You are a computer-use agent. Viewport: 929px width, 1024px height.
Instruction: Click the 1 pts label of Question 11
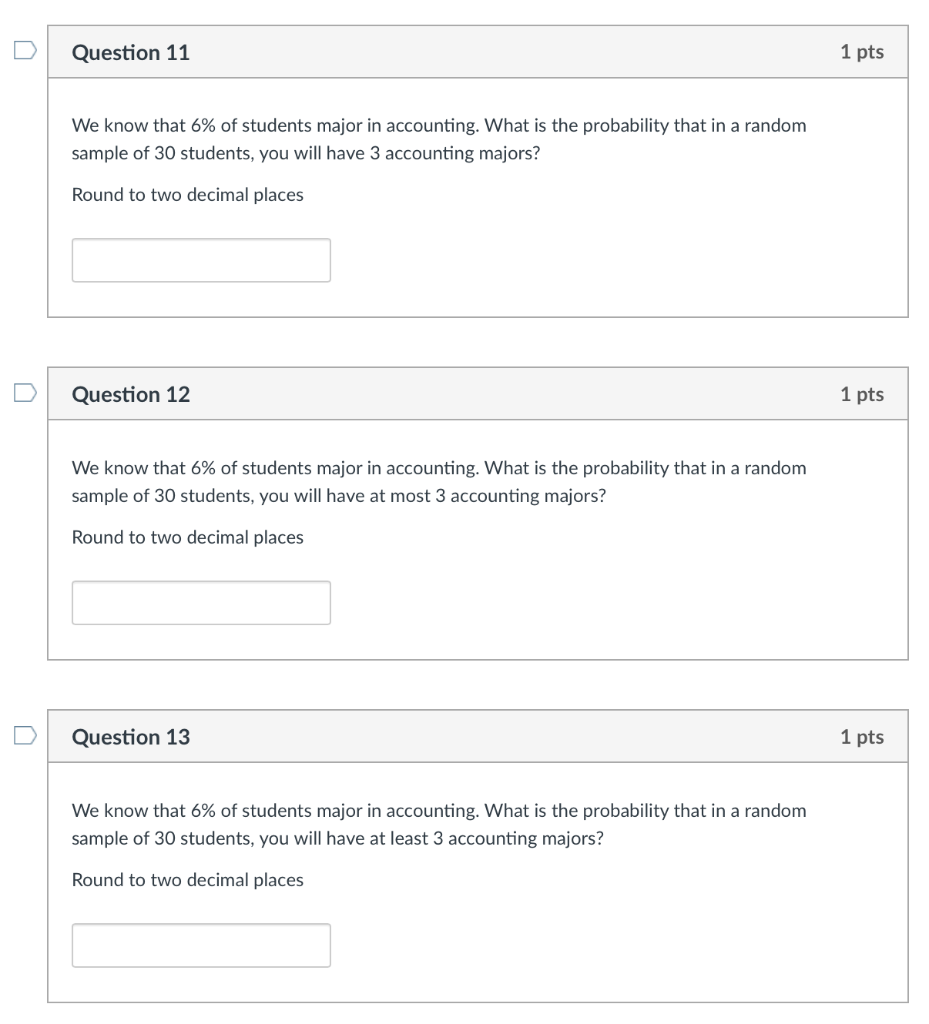(x=862, y=52)
